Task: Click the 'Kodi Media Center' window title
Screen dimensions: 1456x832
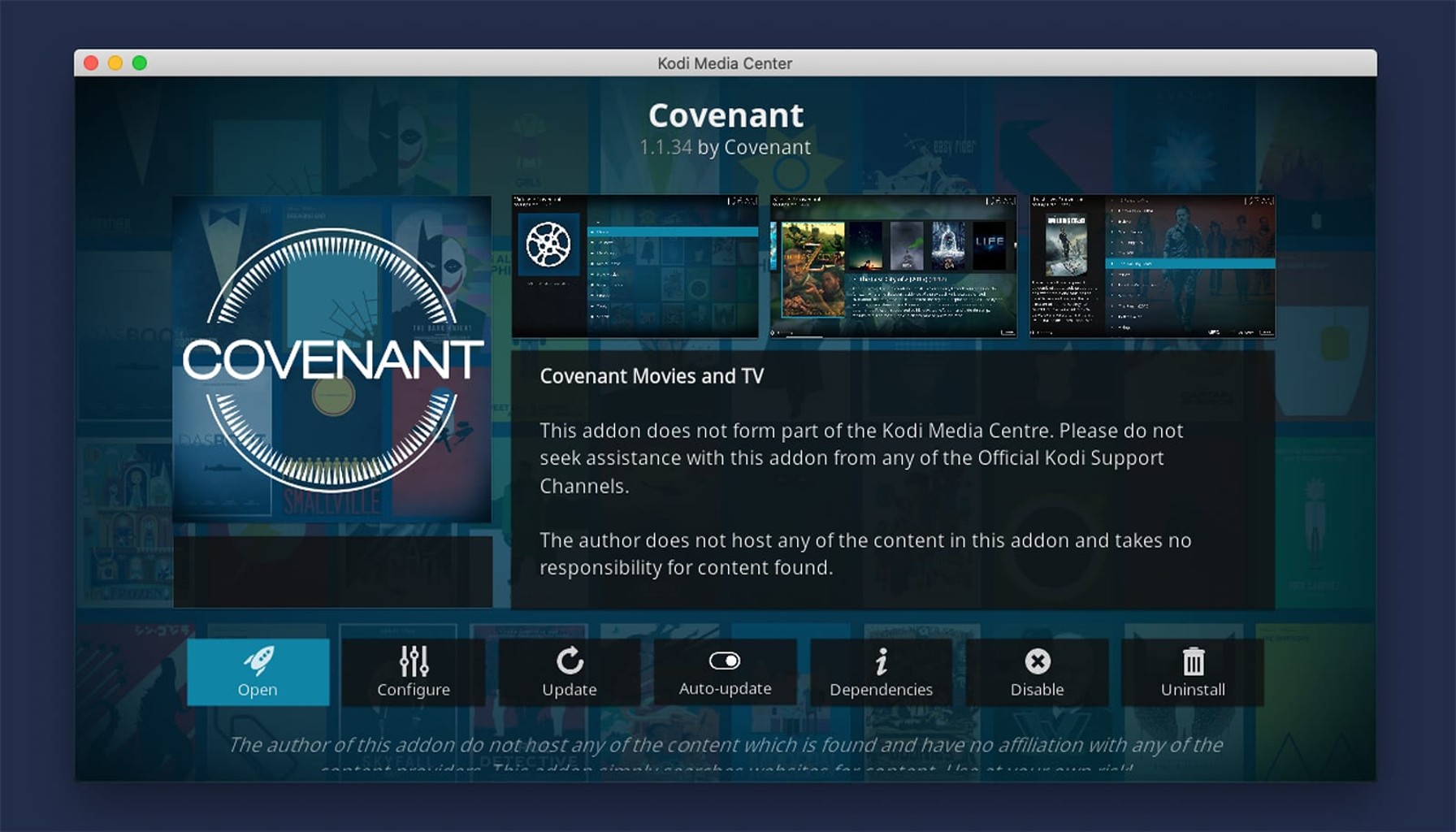Action: coord(725,63)
